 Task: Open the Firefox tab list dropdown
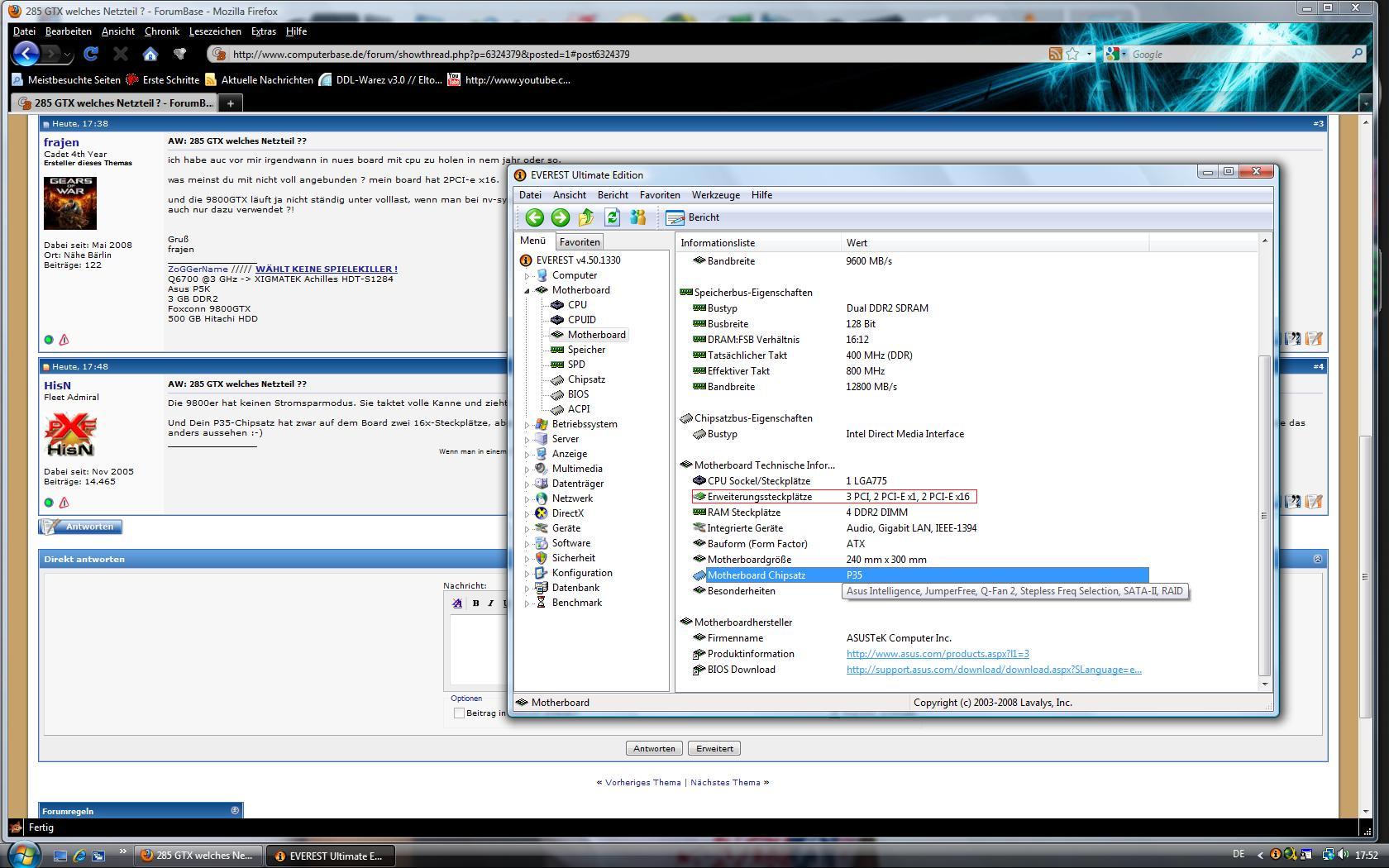(x=1366, y=103)
